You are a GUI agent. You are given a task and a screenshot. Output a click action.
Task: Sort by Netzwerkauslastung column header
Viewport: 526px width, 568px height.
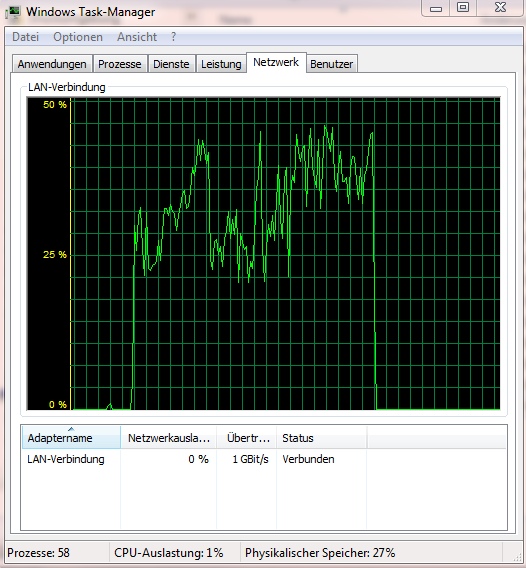coord(168,438)
